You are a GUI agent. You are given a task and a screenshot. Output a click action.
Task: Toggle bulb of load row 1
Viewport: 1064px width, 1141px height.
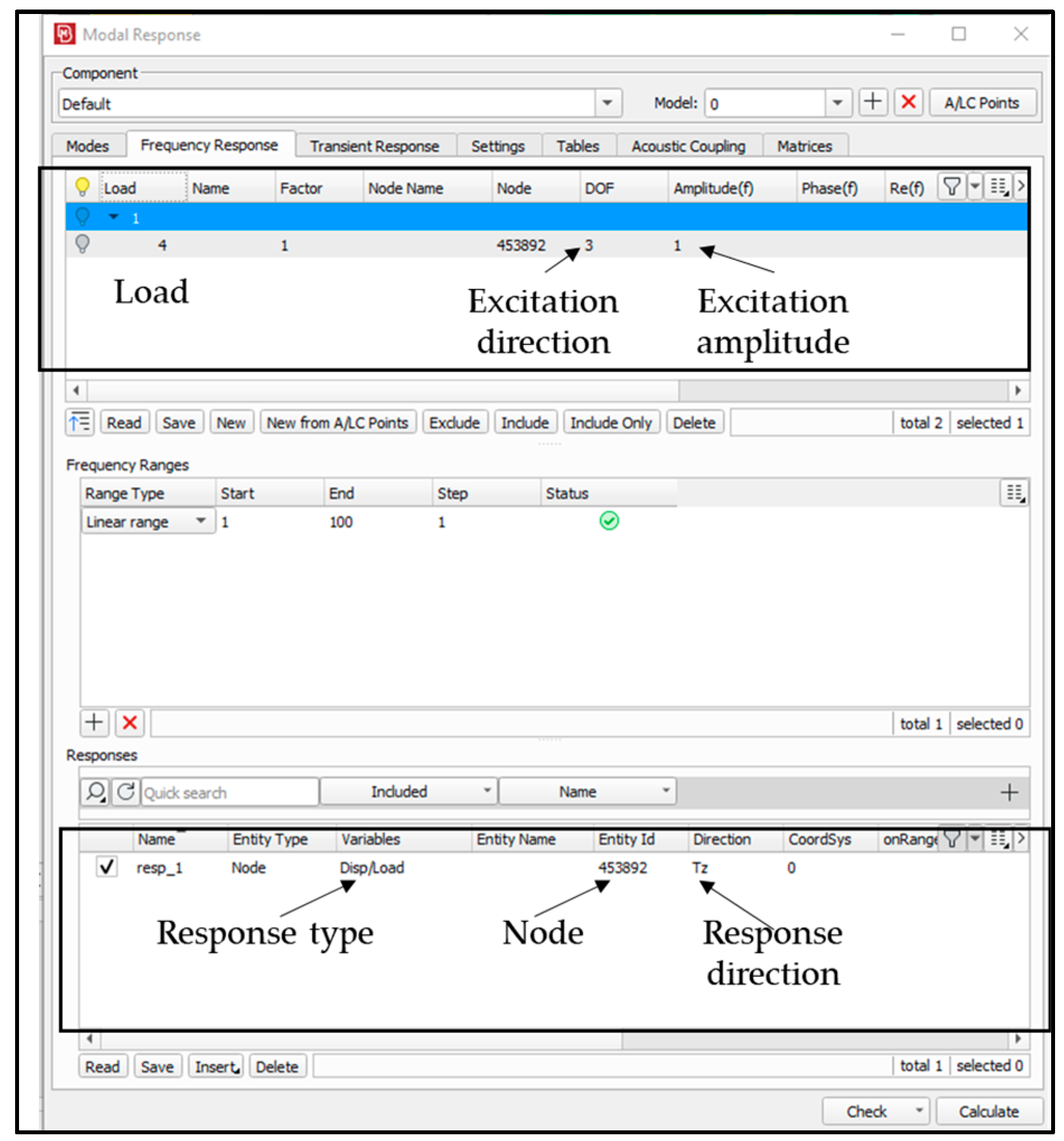click(x=82, y=216)
